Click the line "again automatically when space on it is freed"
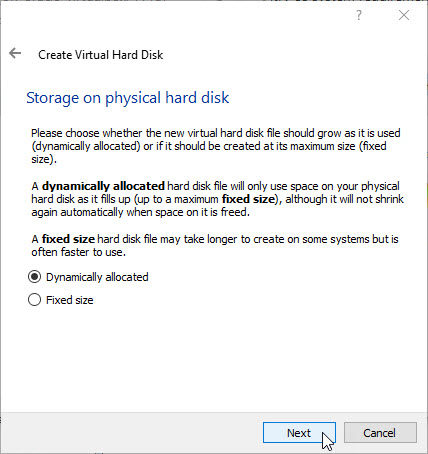 (x=140, y=212)
